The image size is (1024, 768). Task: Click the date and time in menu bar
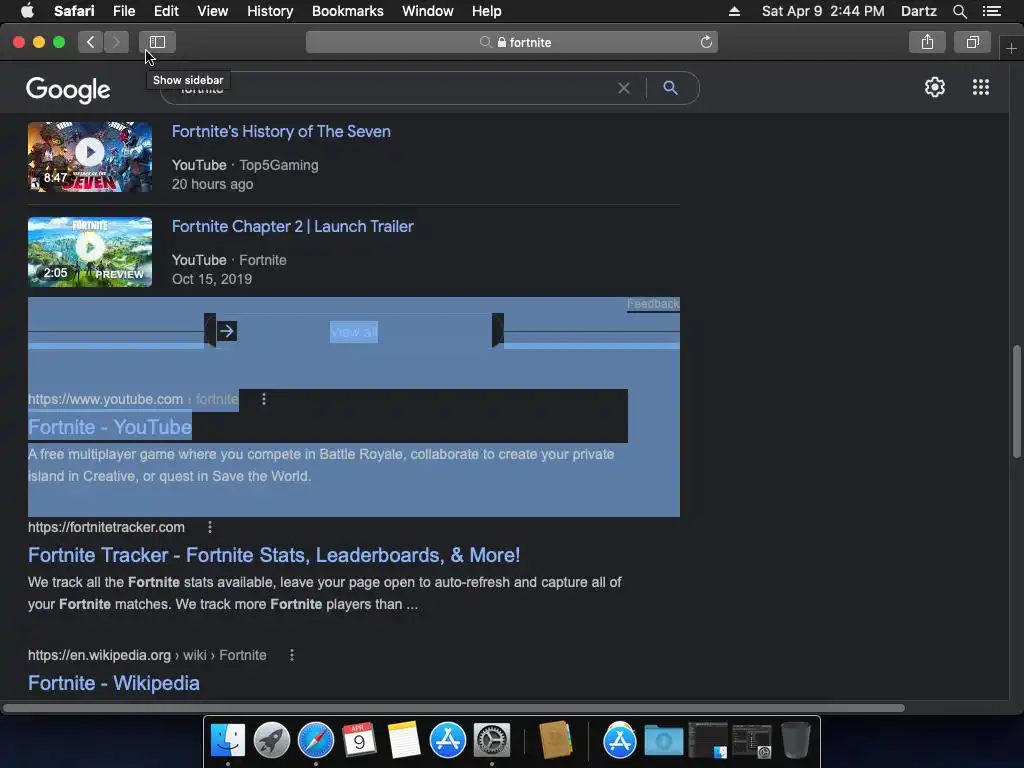(823, 11)
